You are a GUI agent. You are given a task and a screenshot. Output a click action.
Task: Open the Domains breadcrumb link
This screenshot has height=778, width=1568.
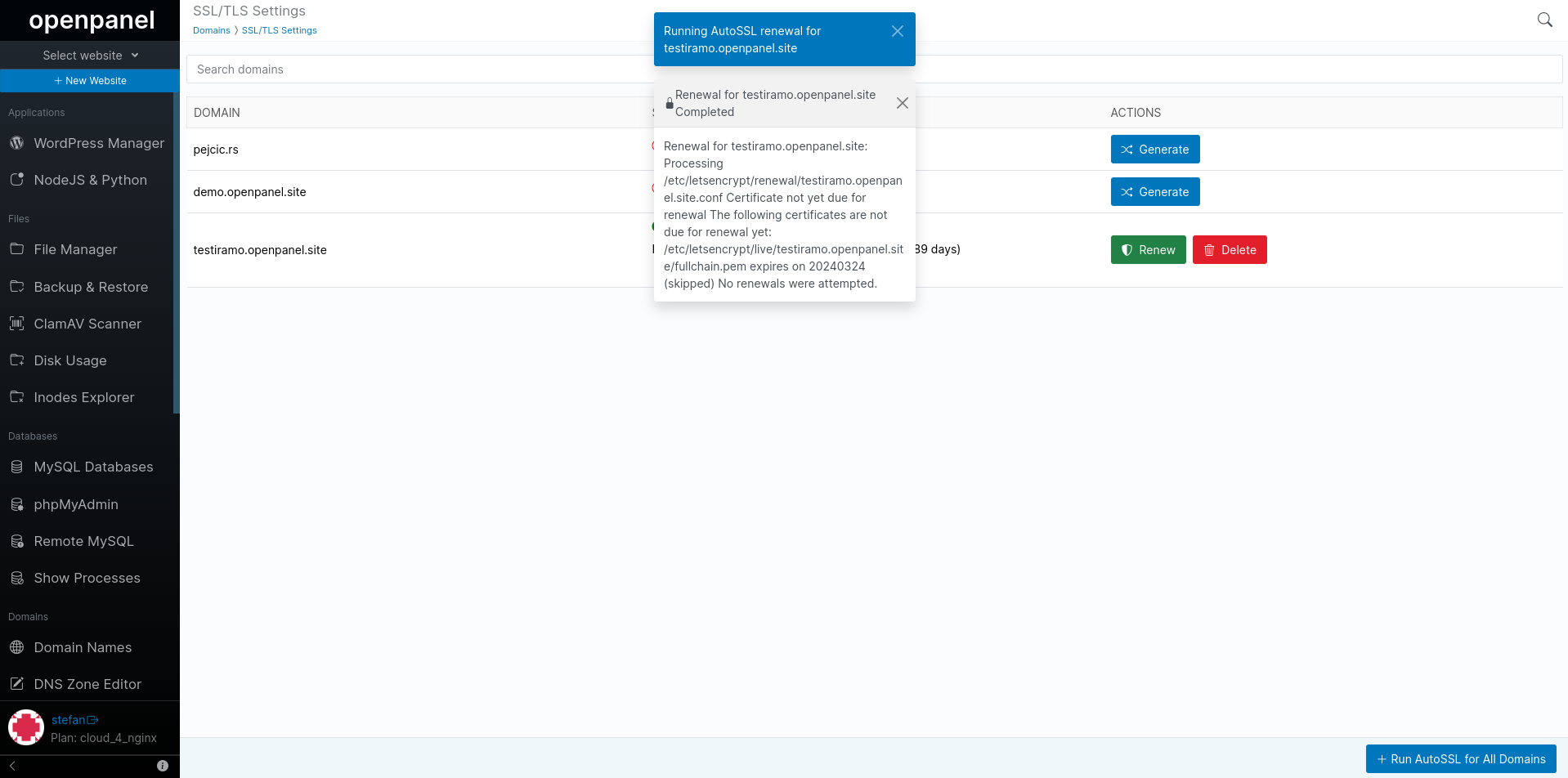click(212, 30)
